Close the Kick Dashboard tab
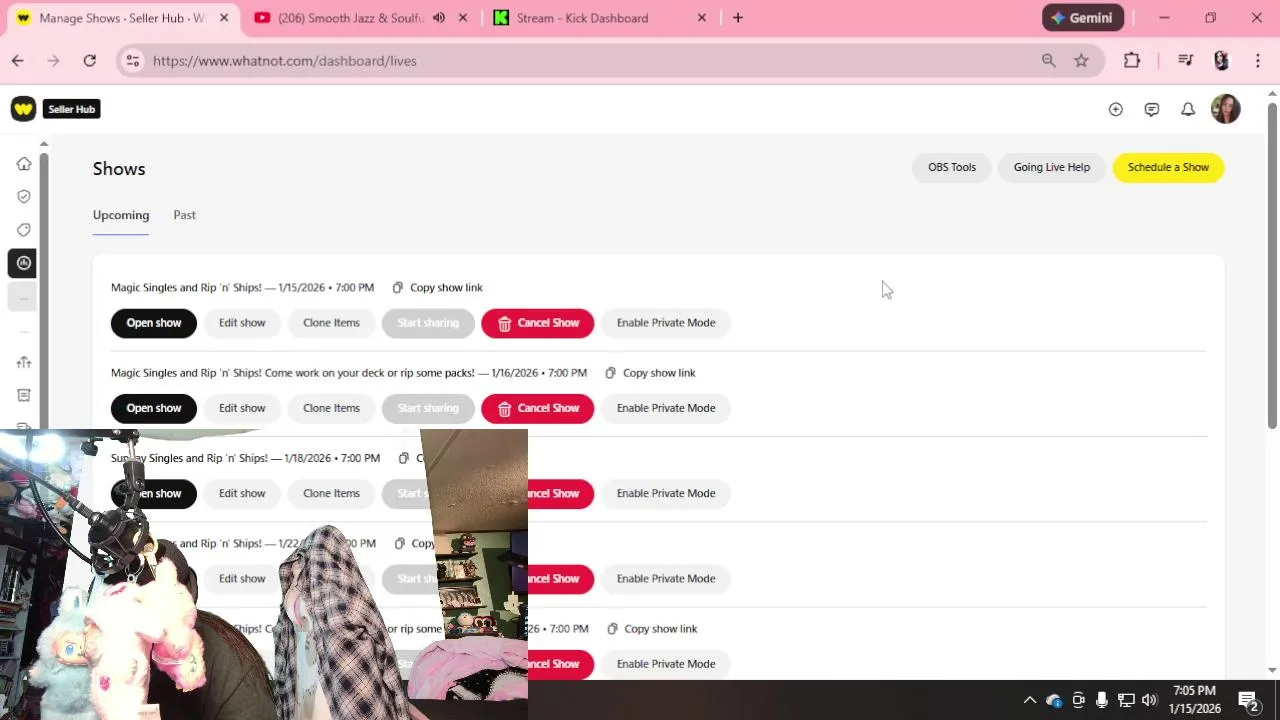The width and height of the screenshot is (1280, 720). click(x=701, y=18)
